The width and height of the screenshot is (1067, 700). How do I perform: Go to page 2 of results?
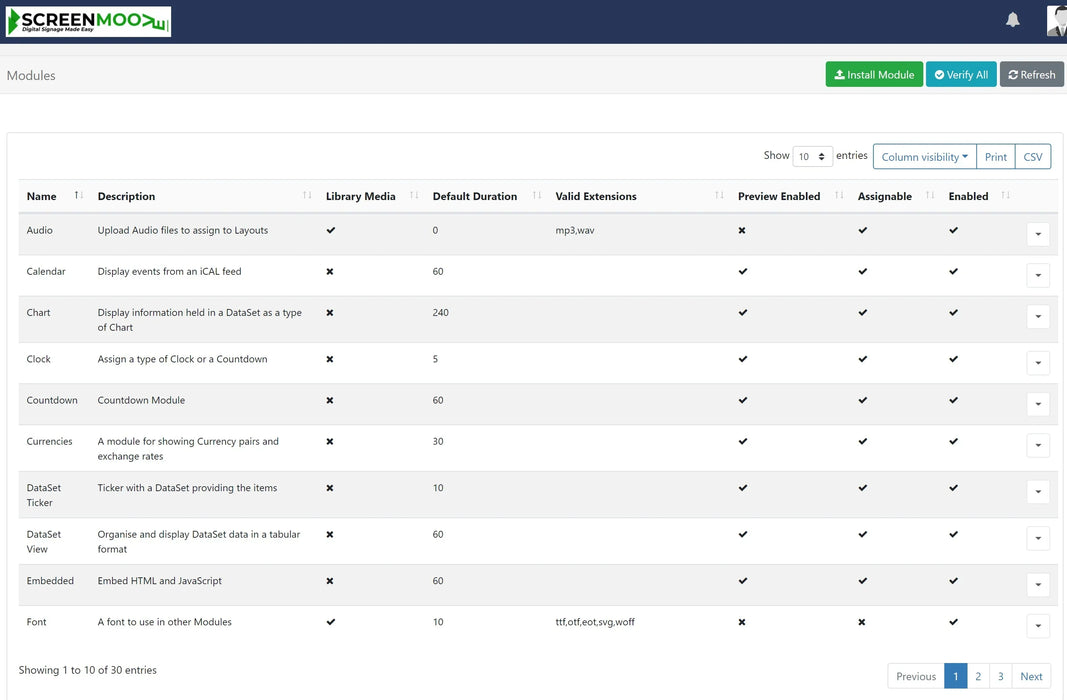[978, 677]
